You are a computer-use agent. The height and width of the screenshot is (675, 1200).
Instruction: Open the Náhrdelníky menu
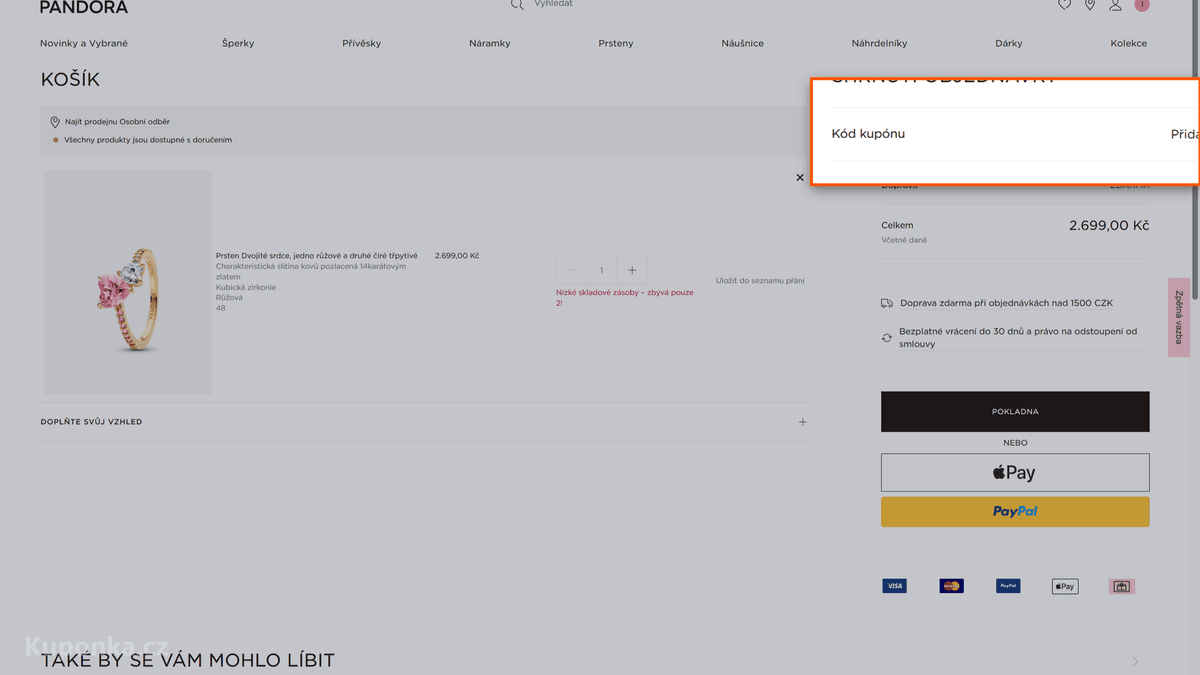(x=879, y=43)
